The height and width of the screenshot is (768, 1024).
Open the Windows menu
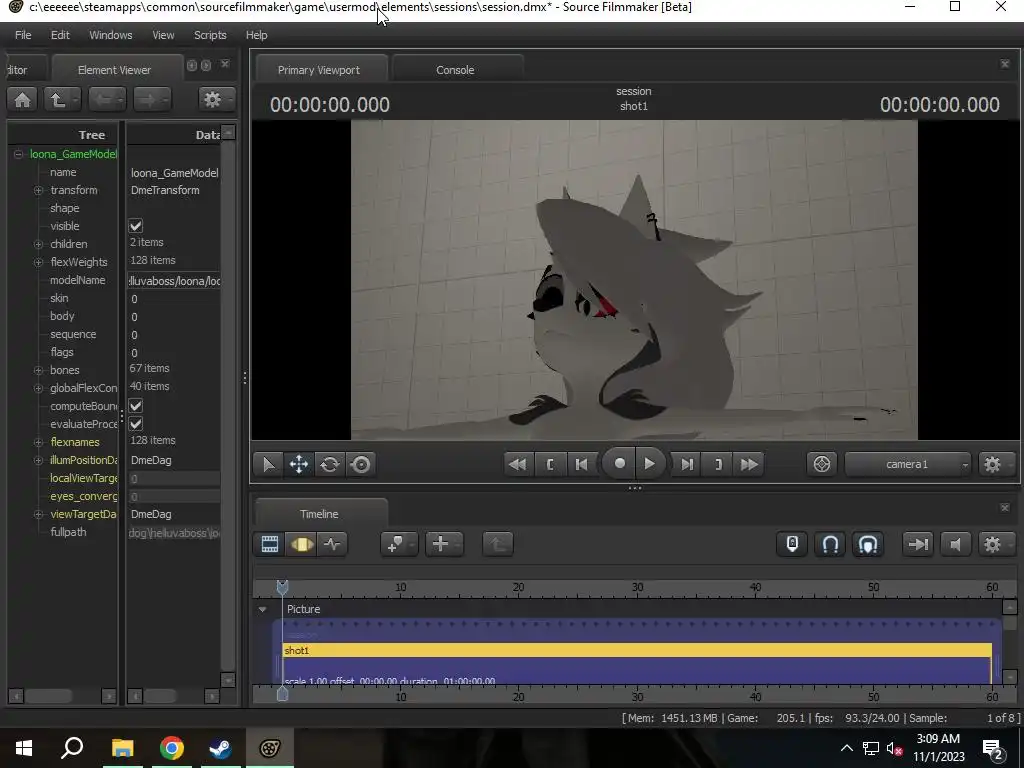coord(110,35)
